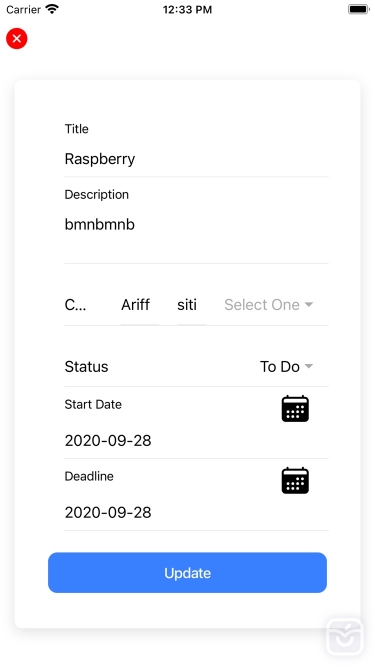Click the Status label
The width and height of the screenshot is (375, 667).
[x=86, y=366]
